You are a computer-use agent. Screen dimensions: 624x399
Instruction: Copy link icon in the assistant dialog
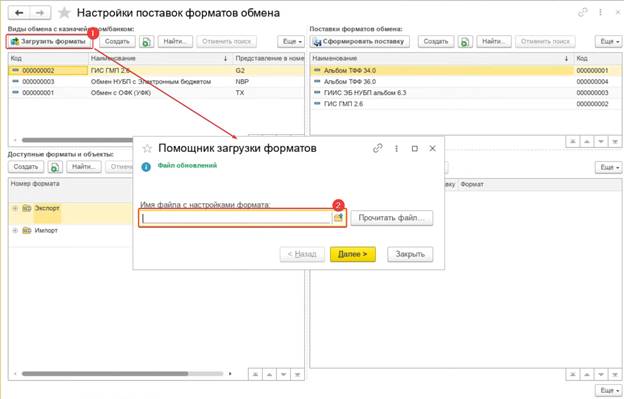point(377,148)
